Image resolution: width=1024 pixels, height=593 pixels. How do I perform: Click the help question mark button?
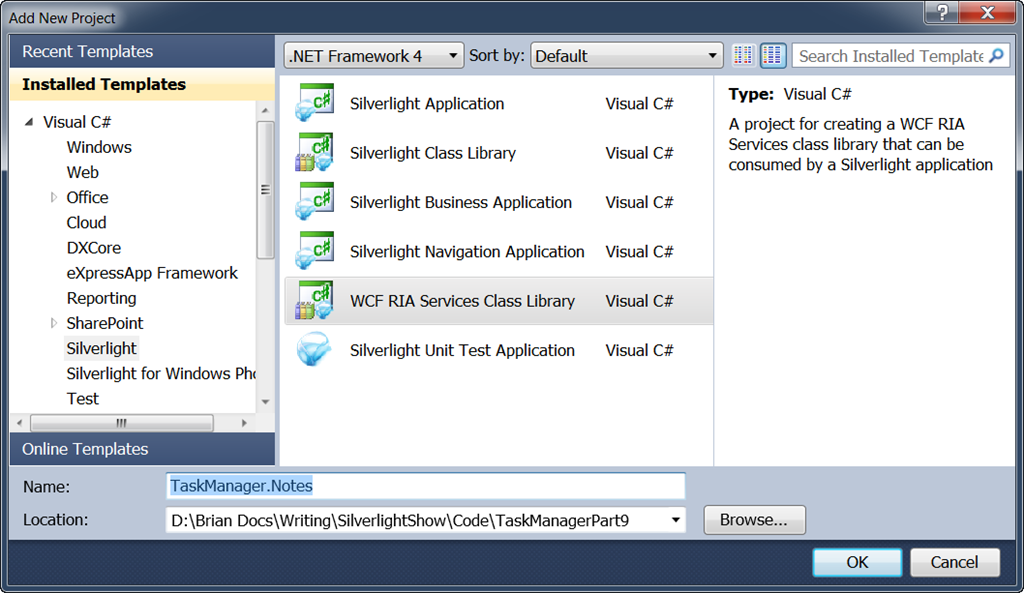(x=942, y=12)
